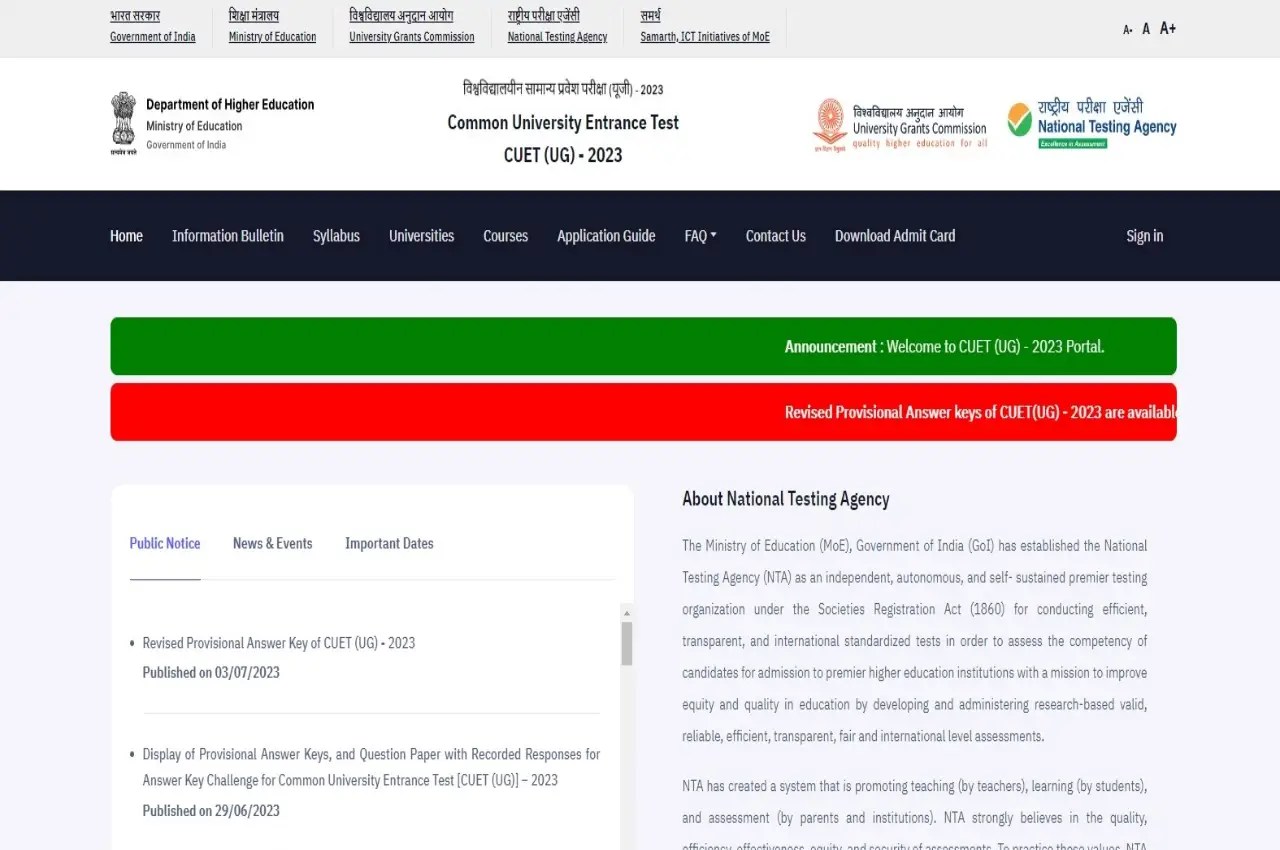Open the Application Guide menu item
1280x850 pixels.
[606, 236]
